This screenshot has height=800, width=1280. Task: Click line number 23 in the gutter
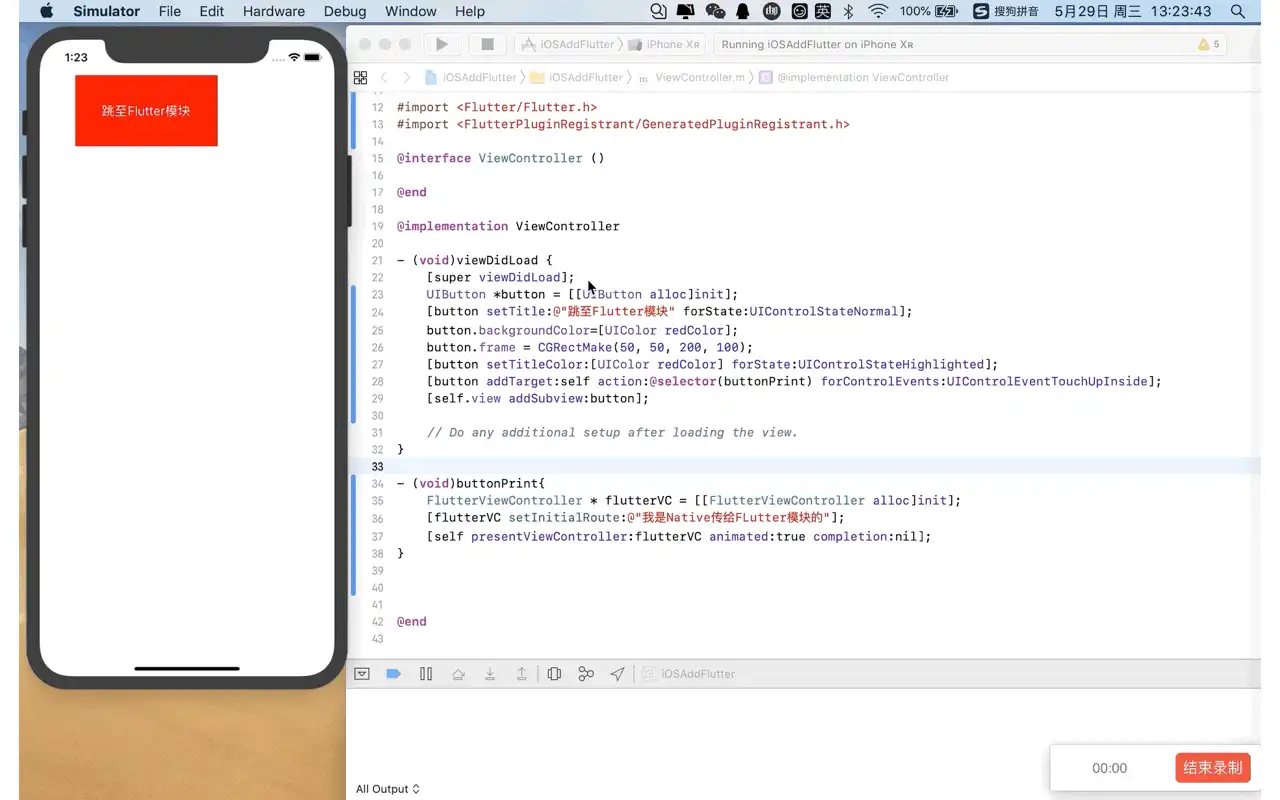pos(377,295)
